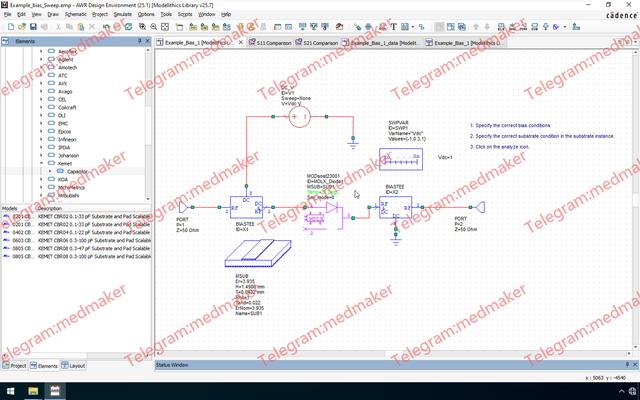
Task: Click the Undo toolbar icon
Action: pyautogui.click(x=106, y=27)
